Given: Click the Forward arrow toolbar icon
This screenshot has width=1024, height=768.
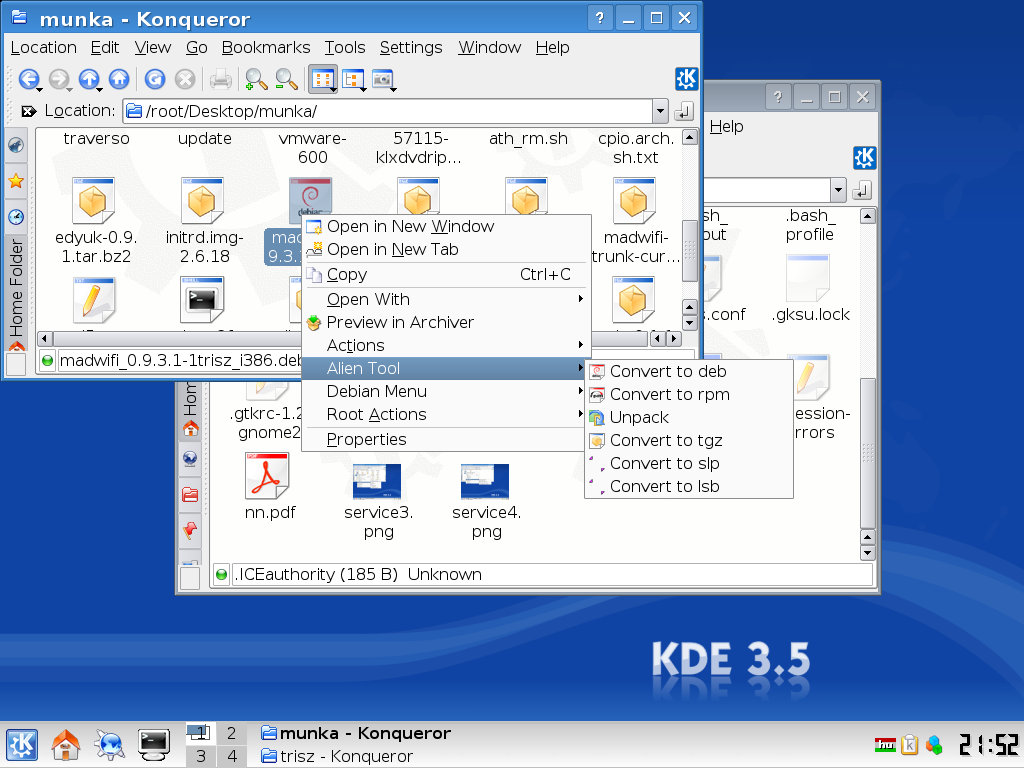Looking at the screenshot, I should [58, 79].
